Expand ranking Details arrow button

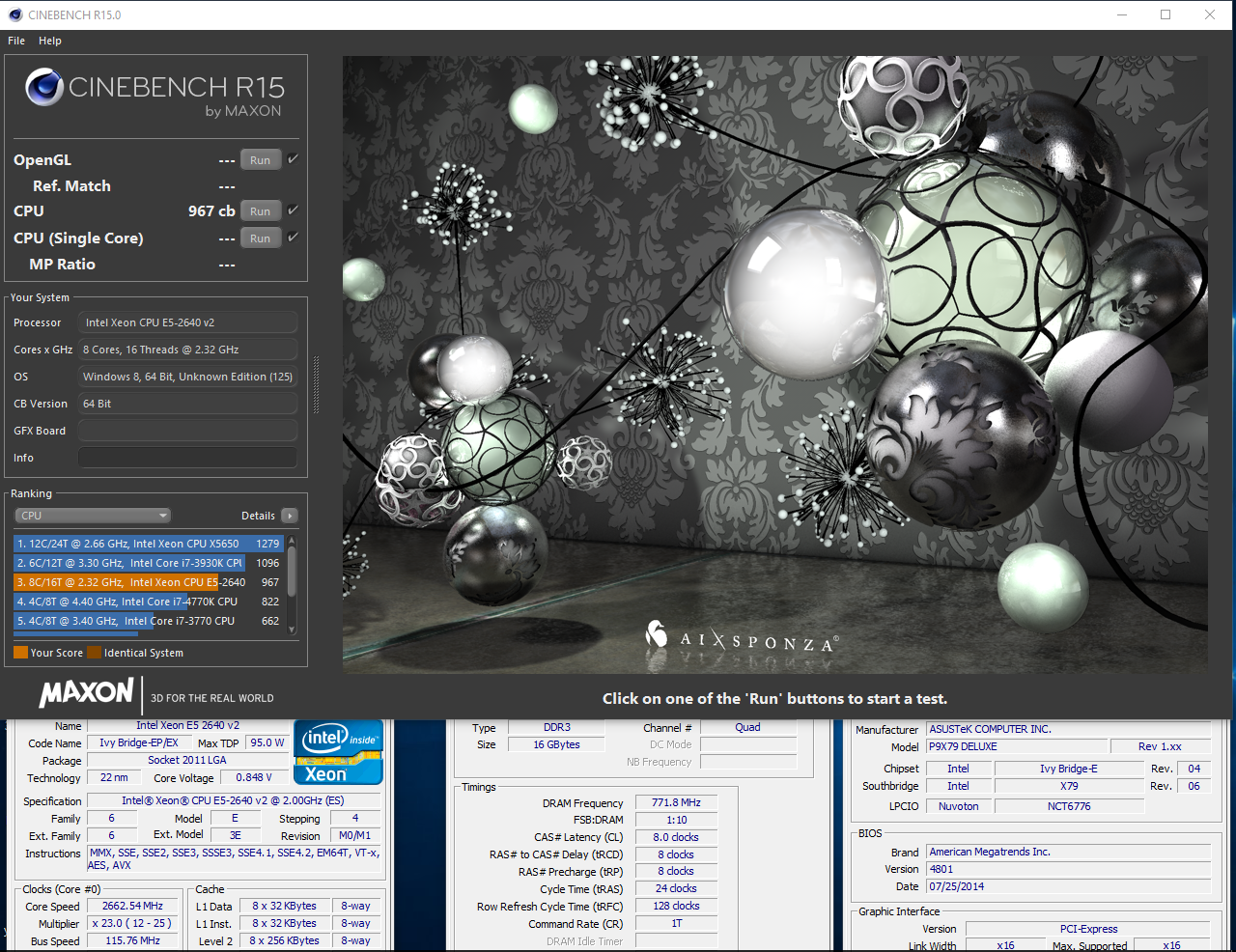pyautogui.click(x=290, y=516)
